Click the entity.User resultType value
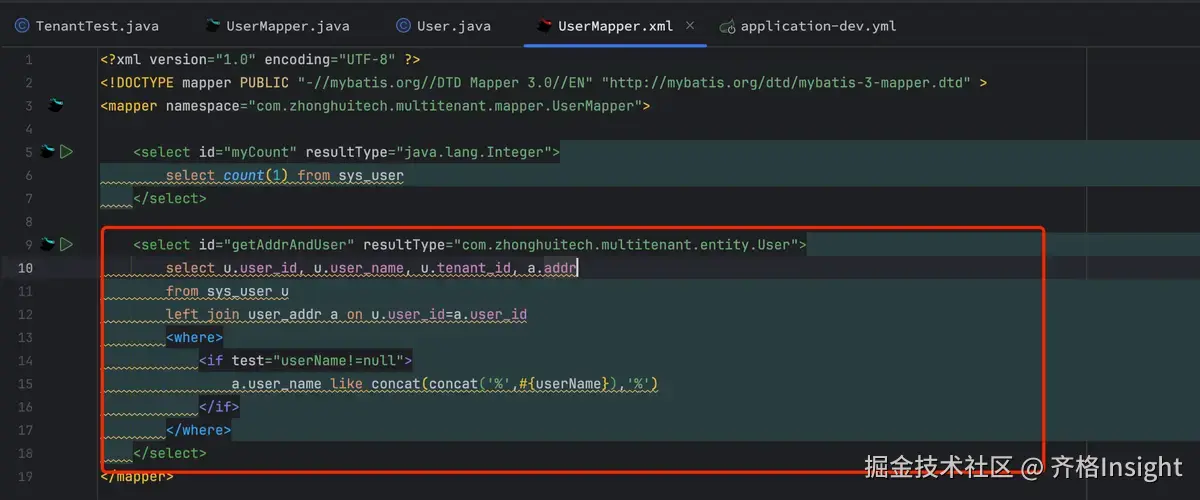 626,244
